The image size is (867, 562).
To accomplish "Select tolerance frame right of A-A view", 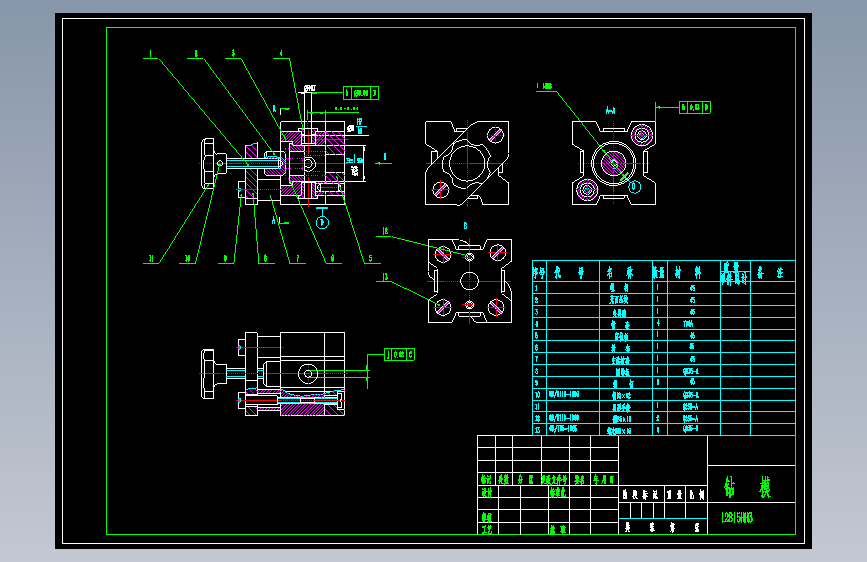I will (695, 107).
